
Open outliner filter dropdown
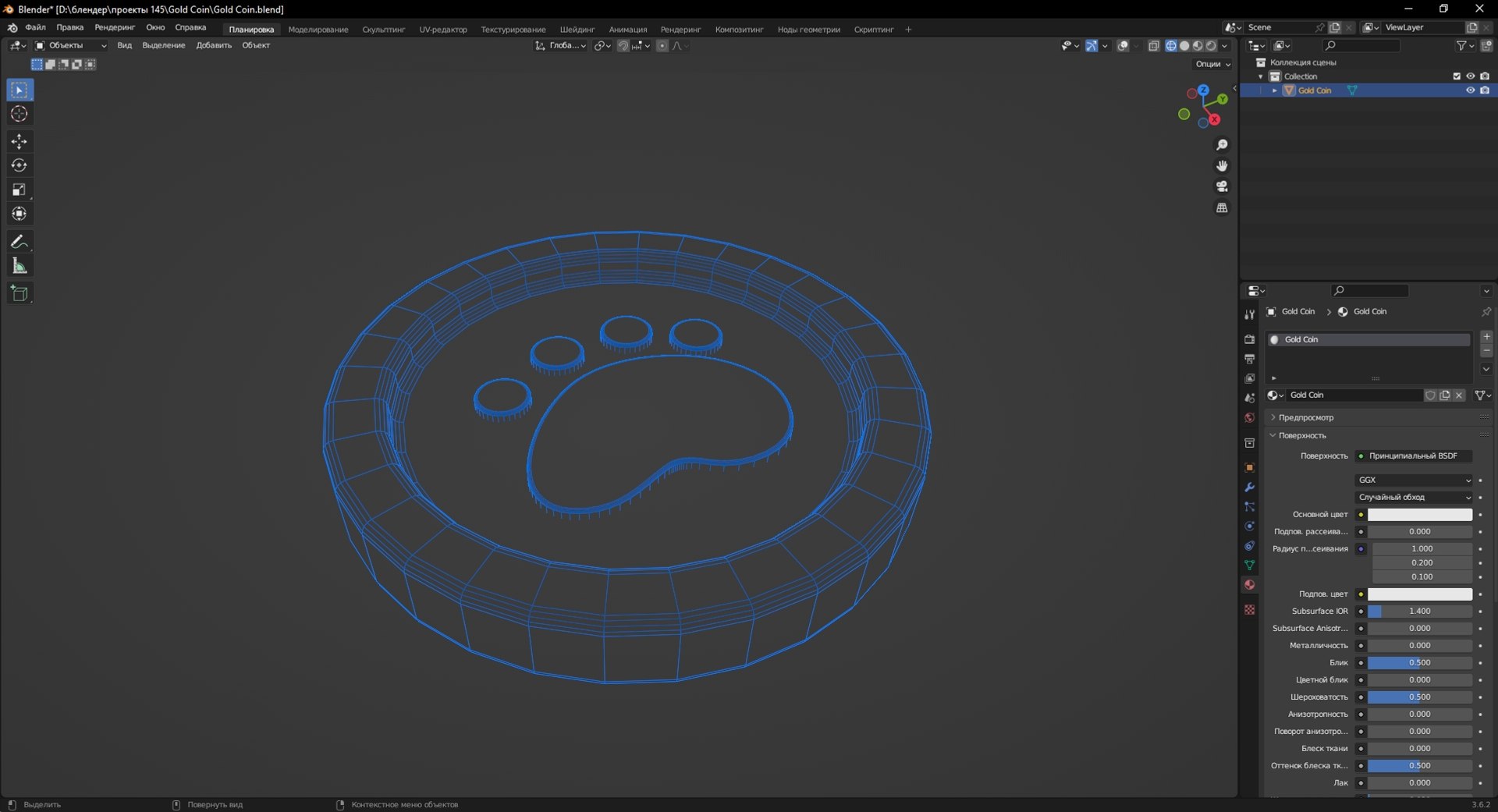click(x=1465, y=46)
